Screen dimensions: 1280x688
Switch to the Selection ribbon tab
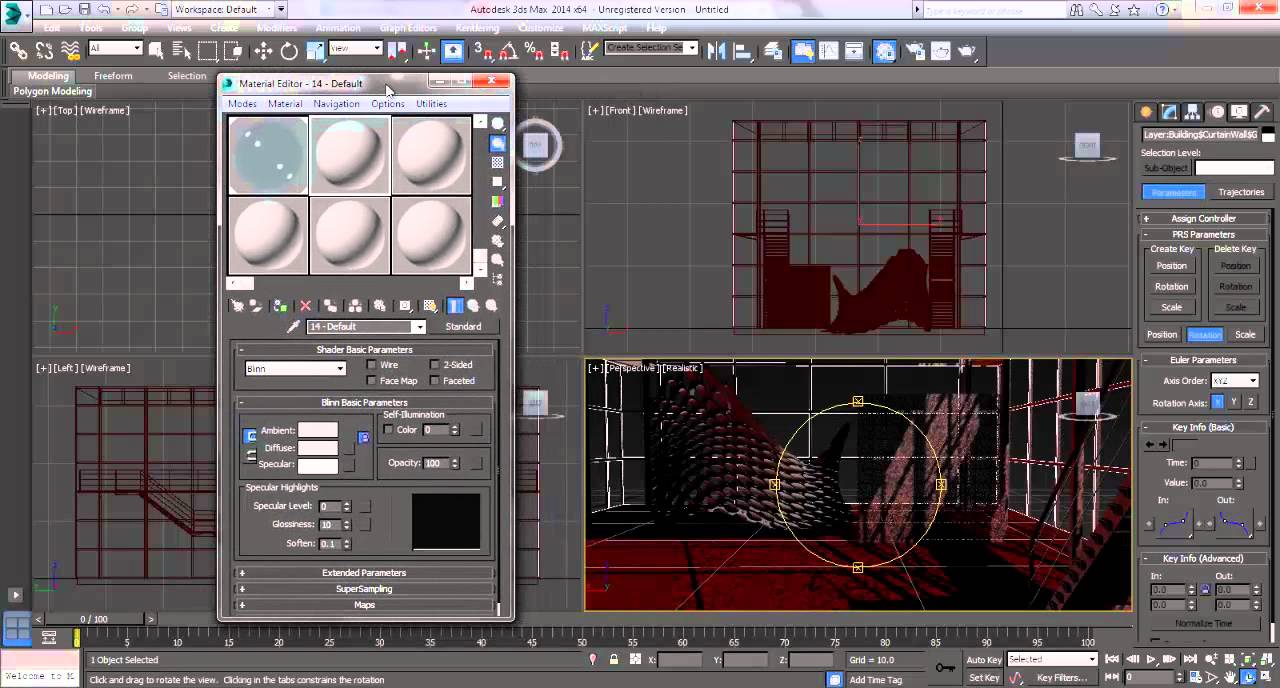pos(187,76)
